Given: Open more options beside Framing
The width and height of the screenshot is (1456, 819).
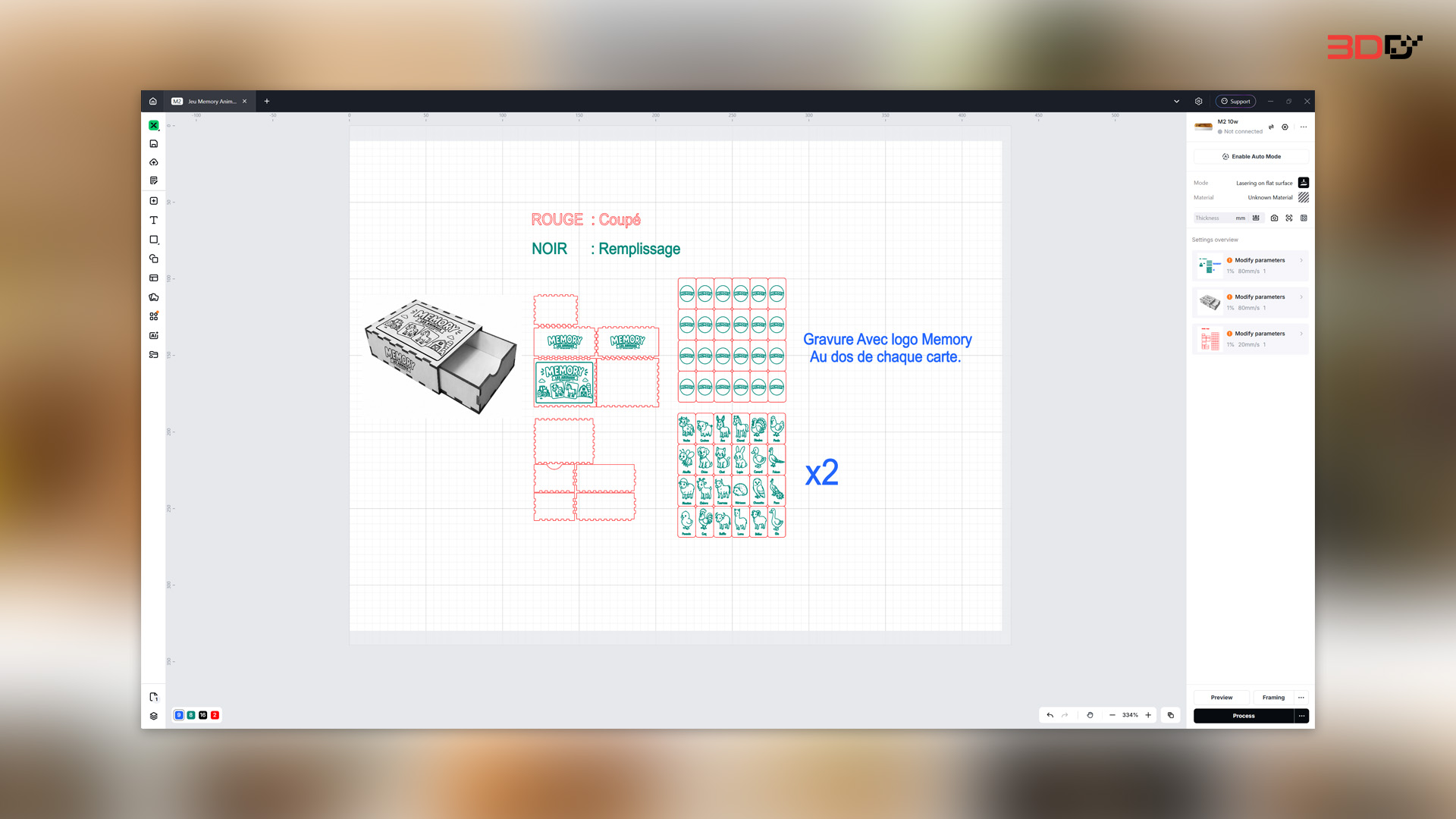Looking at the screenshot, I should (x=1302, y=698).
